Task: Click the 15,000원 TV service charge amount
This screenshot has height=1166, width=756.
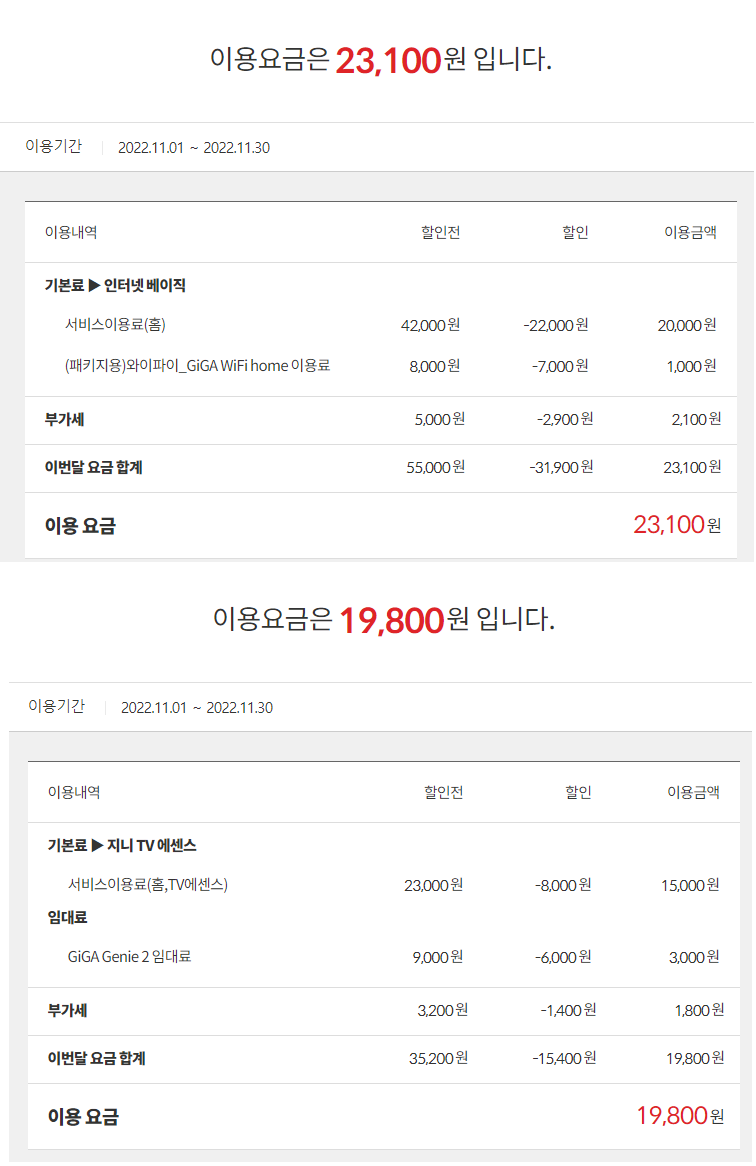Action: pyautogui.click(x=690, y=885)
